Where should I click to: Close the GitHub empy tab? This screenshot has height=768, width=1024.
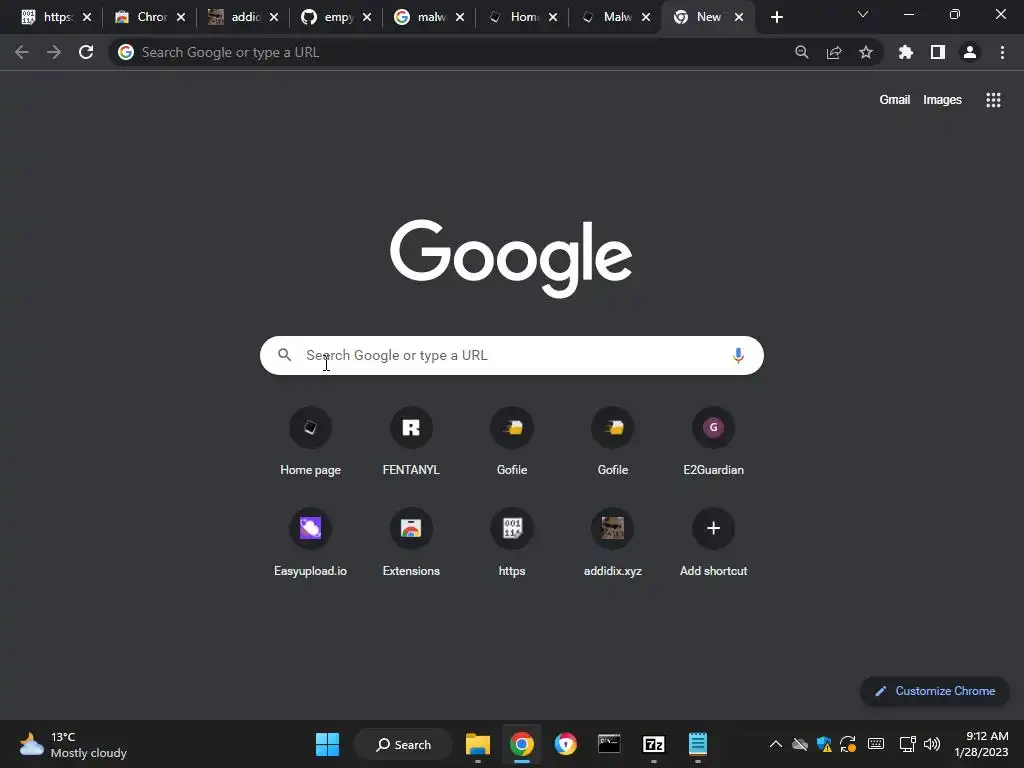(367, 17)
